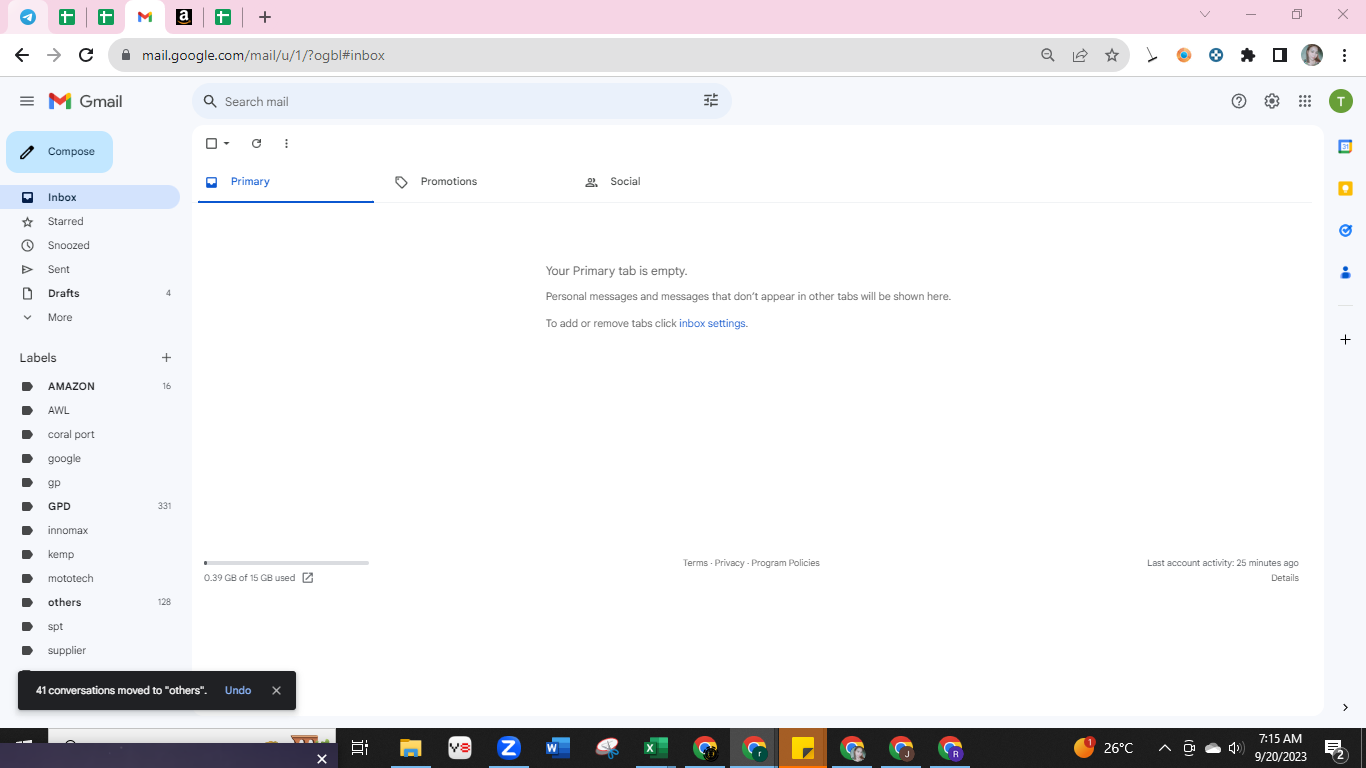Switch to the Primary tab
Screen dimensions: 1366x768
tap(286, 182)
